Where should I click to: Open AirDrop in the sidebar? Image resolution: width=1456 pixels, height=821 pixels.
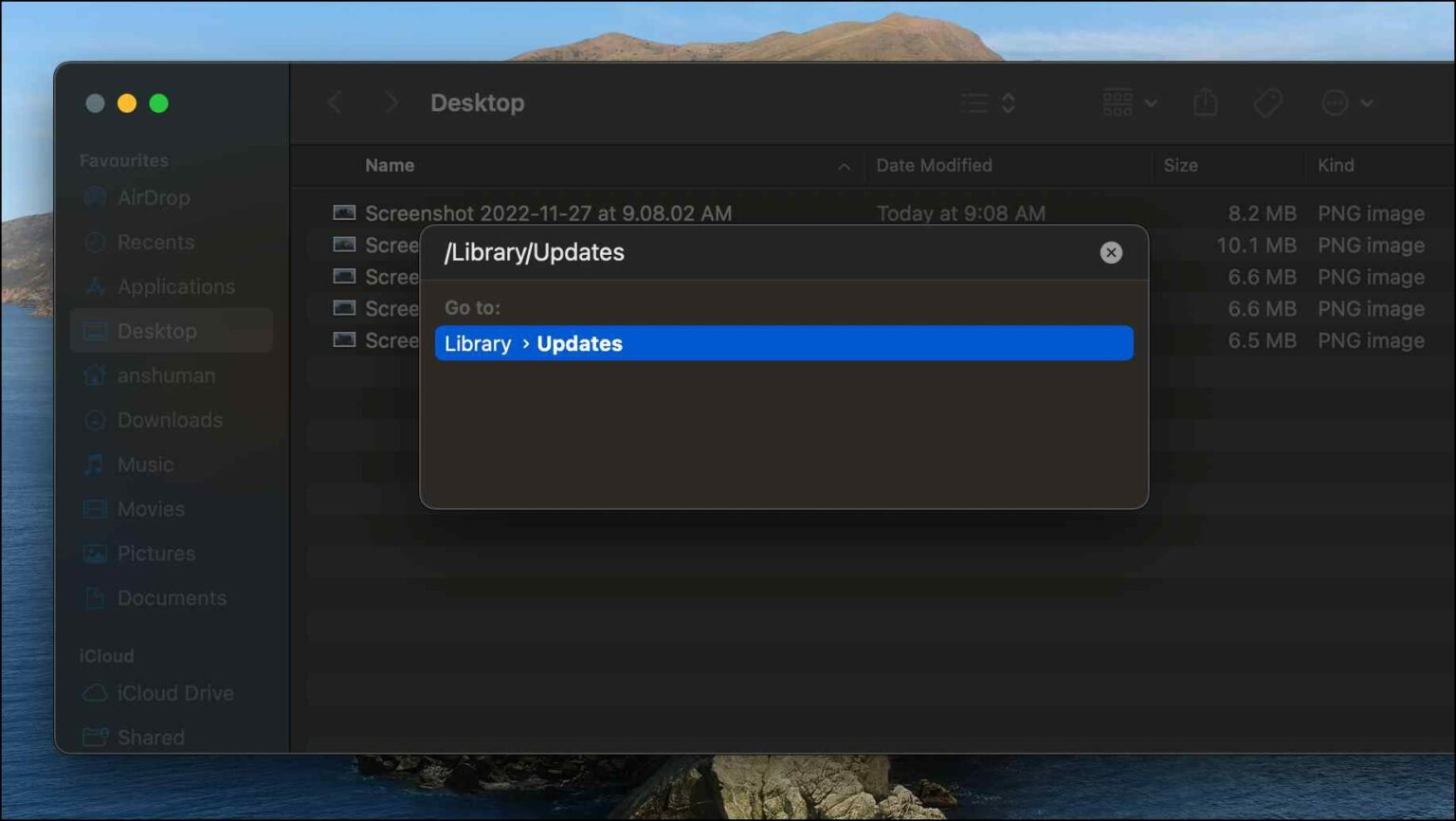point(153,197)
